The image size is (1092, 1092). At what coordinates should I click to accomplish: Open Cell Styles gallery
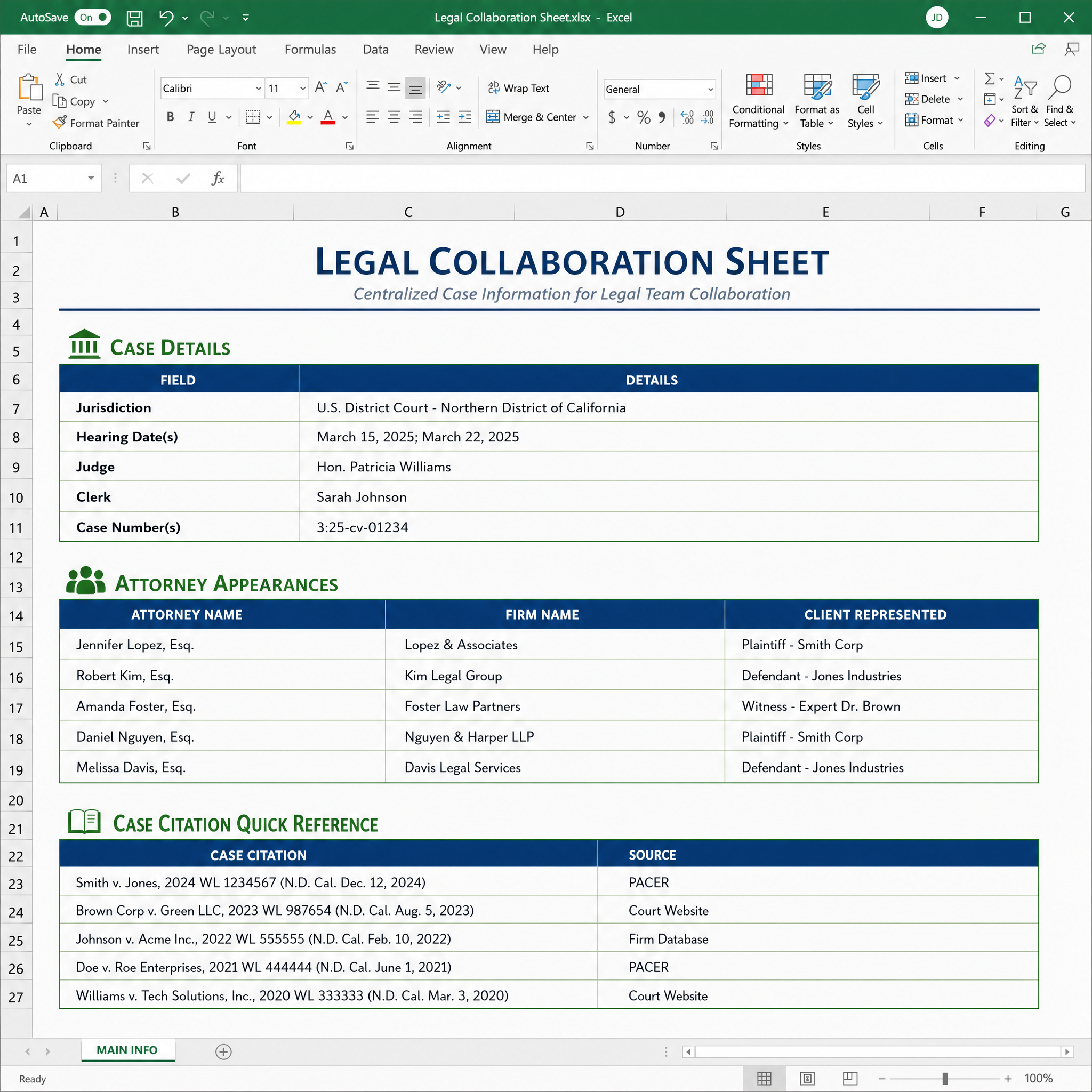865,101
